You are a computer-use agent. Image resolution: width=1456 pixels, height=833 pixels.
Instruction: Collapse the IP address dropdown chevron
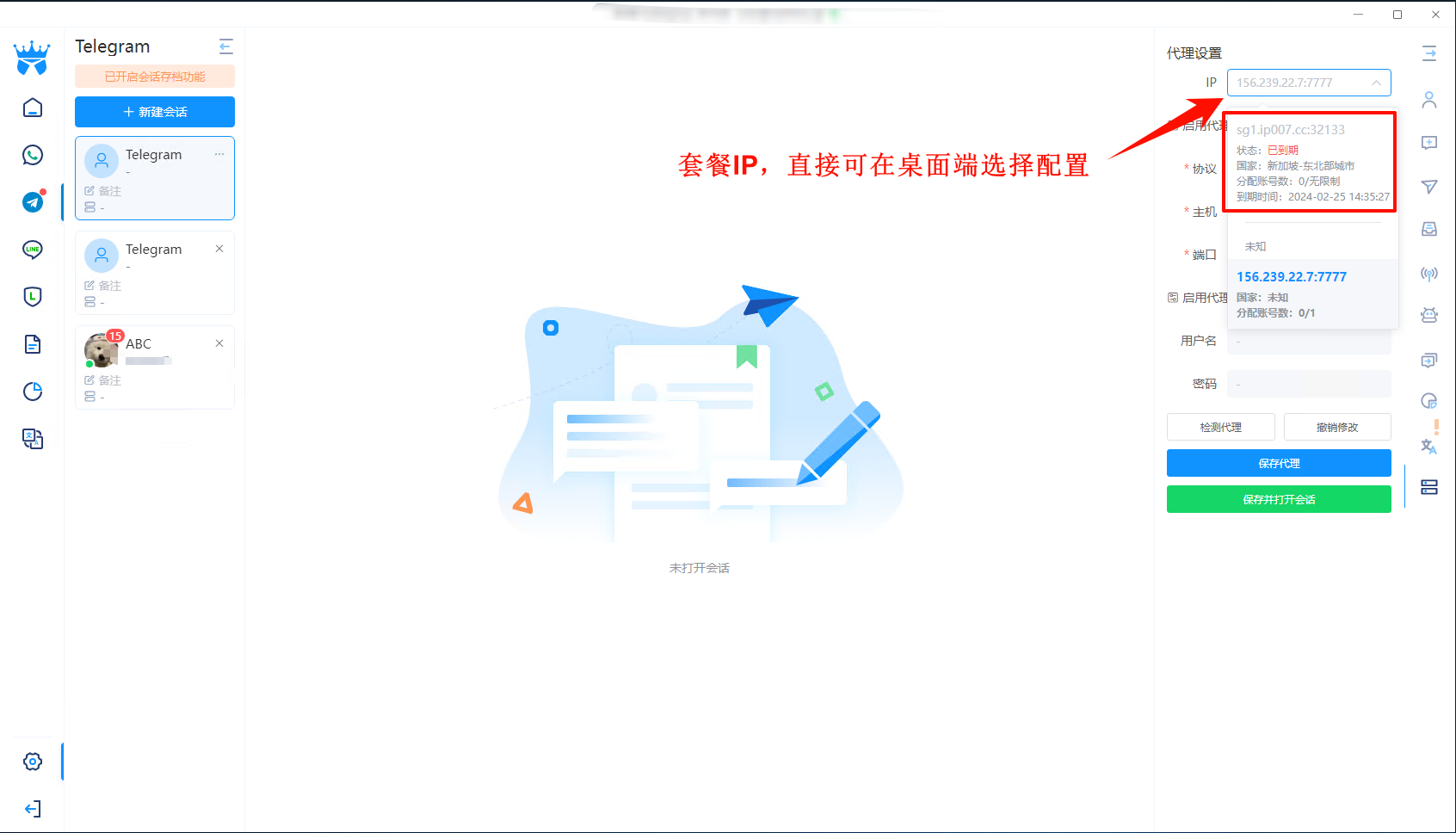[x=1378, y=83]
